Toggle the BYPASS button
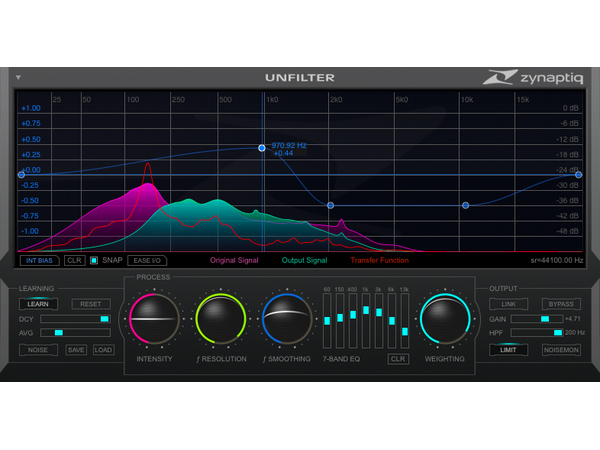The height and width of the screenshot is (450, 600). coord(561,304)
